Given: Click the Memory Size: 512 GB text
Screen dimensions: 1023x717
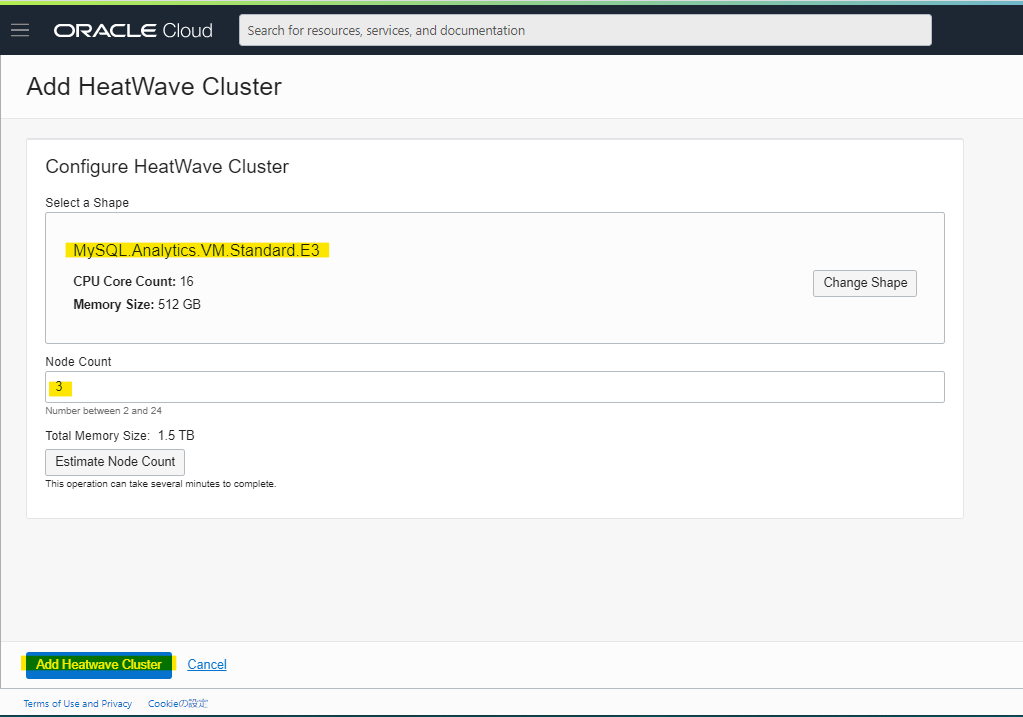Looking at the screenshot, I should tap(137, 305).
